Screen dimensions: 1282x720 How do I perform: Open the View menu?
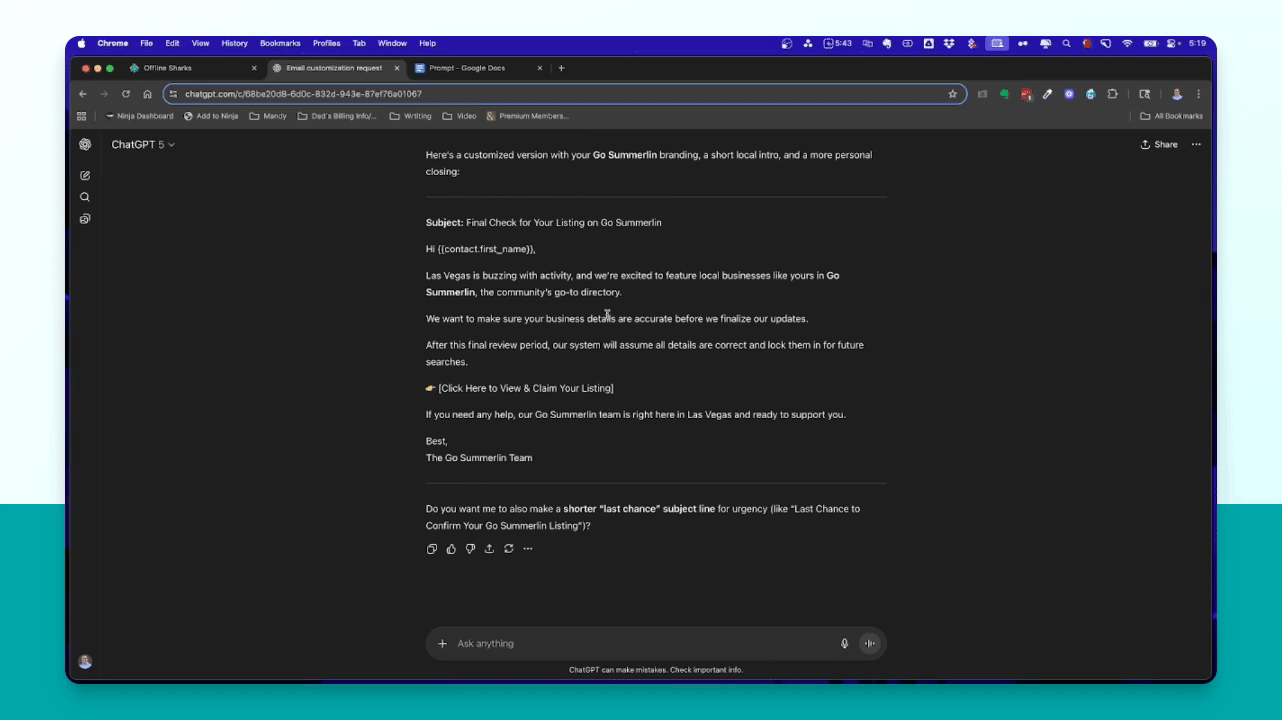(201, 44)
